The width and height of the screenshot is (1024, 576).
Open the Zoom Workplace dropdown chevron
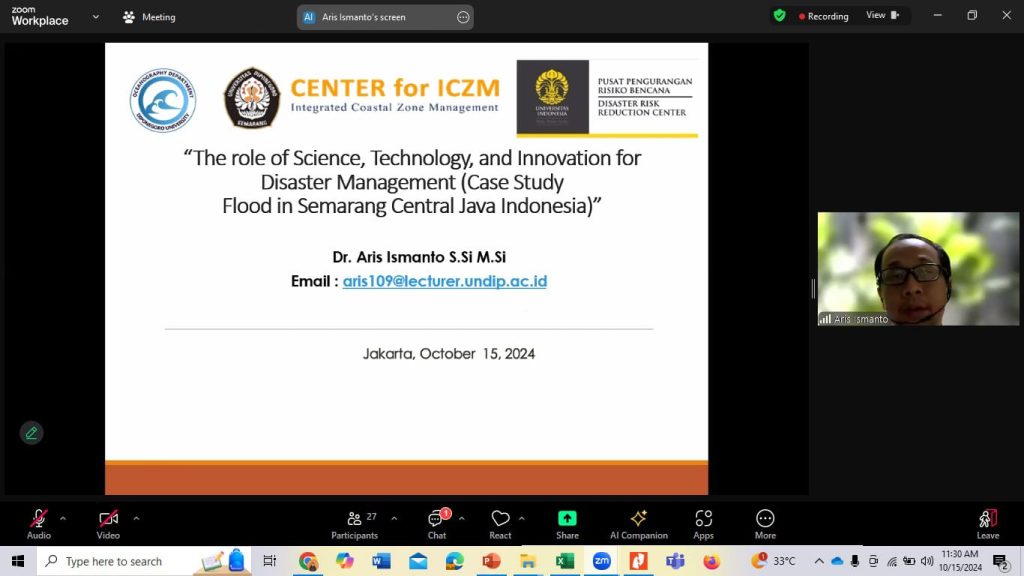pos(96,17)
